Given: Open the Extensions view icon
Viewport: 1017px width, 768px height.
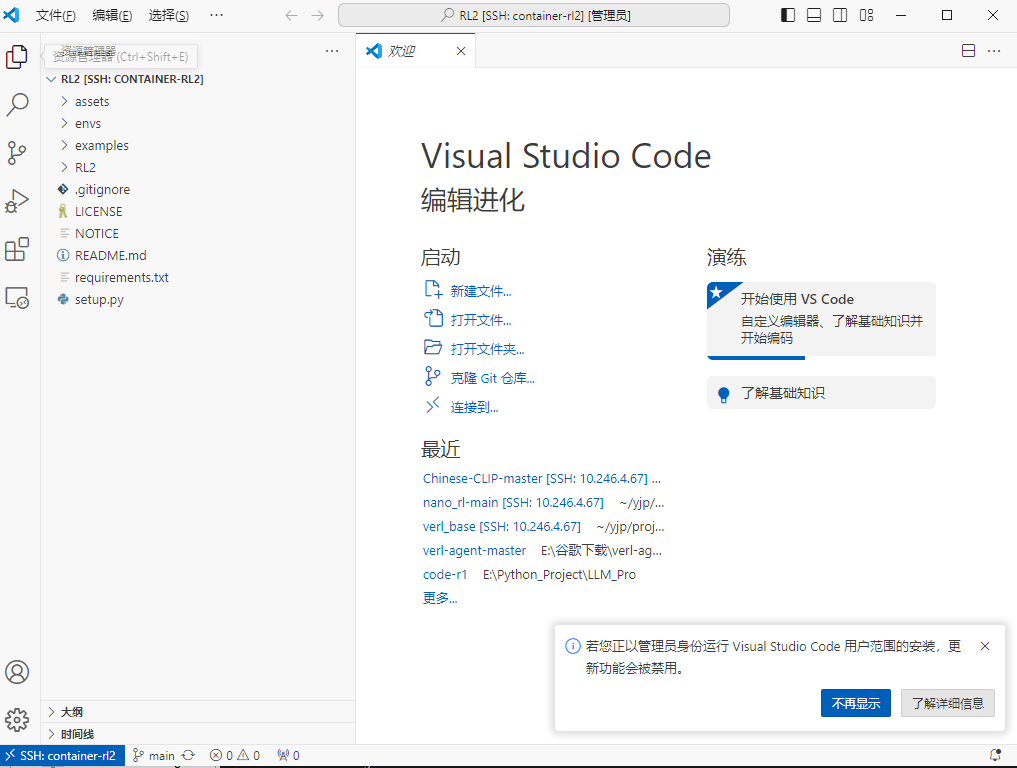Looking at the screenshot, I should point(17,249).
